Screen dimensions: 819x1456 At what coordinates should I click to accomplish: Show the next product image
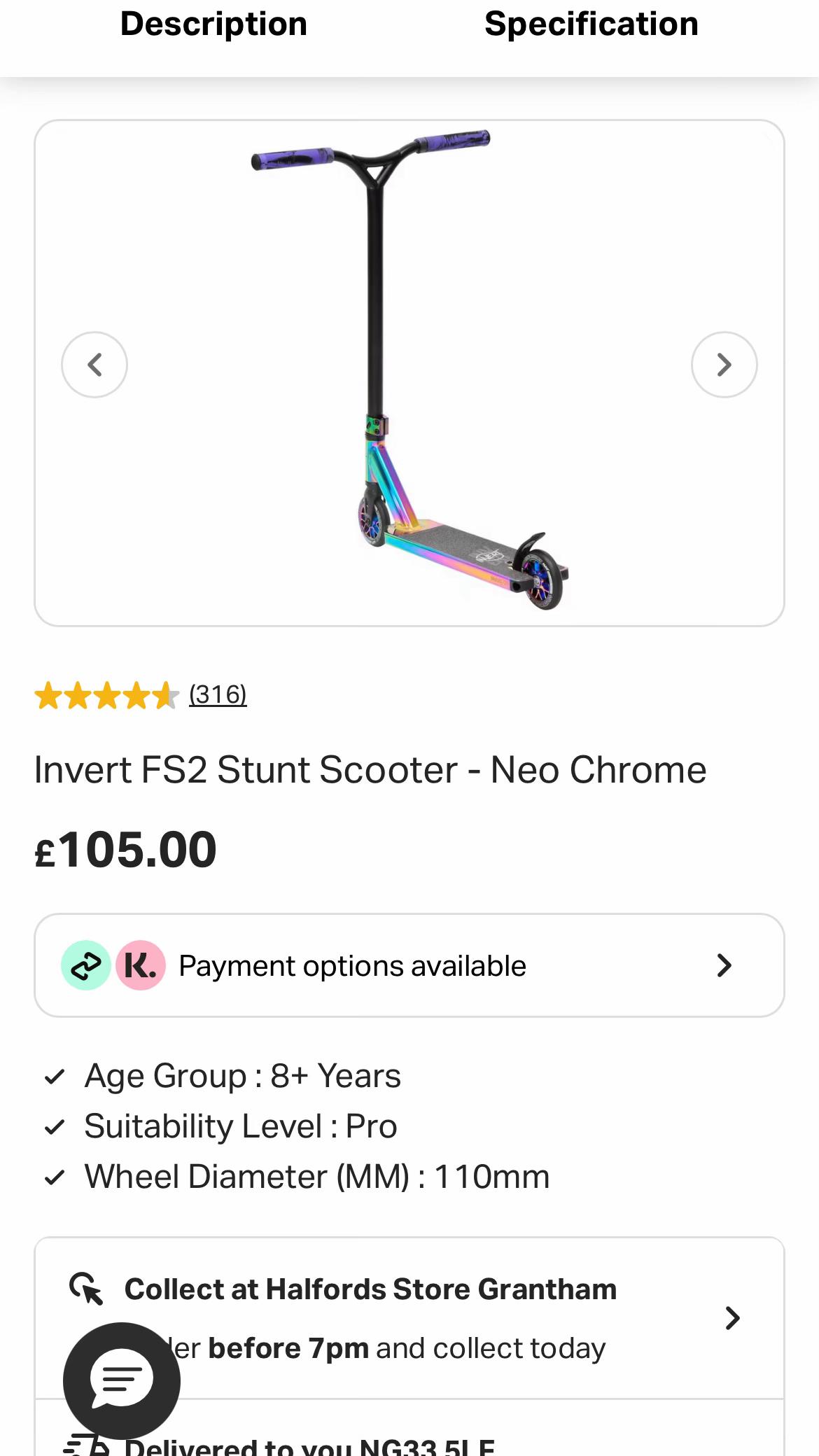tap(724, 365)
